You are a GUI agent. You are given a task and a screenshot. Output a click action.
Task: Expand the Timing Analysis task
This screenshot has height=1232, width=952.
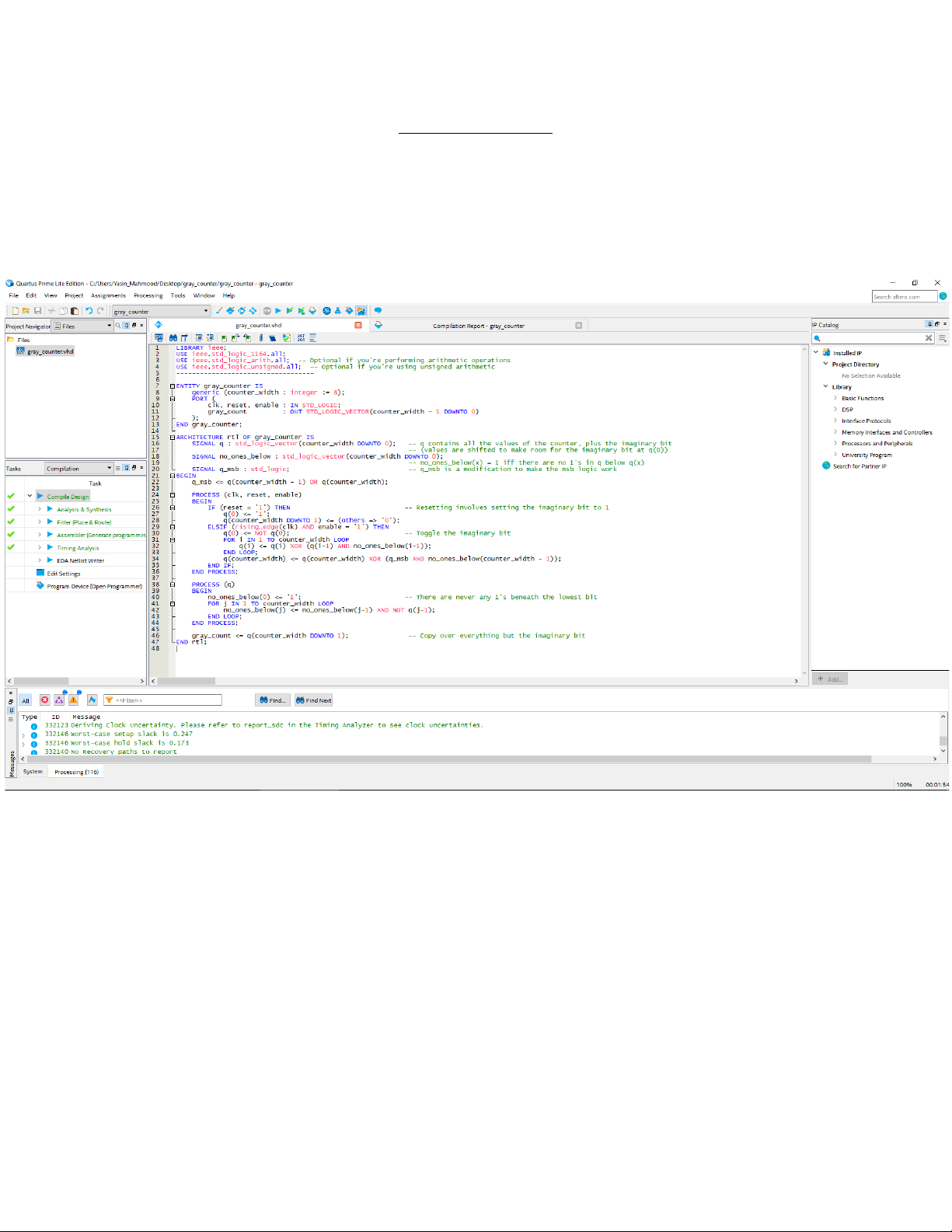tap(40, 547)
